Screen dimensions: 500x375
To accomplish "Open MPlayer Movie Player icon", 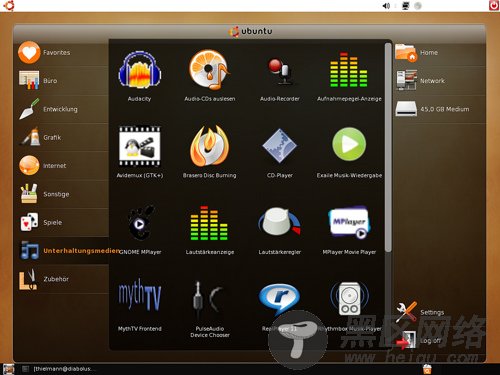I will tap(349, 223).
